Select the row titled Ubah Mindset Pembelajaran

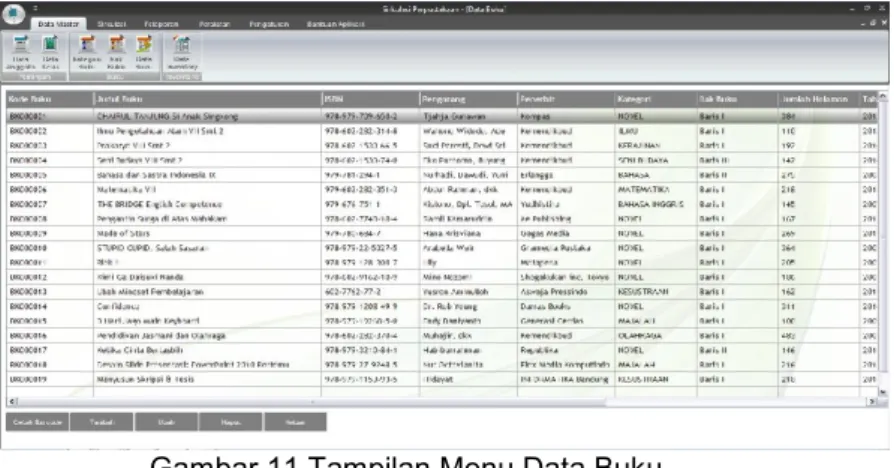click(x=442, y=292)
